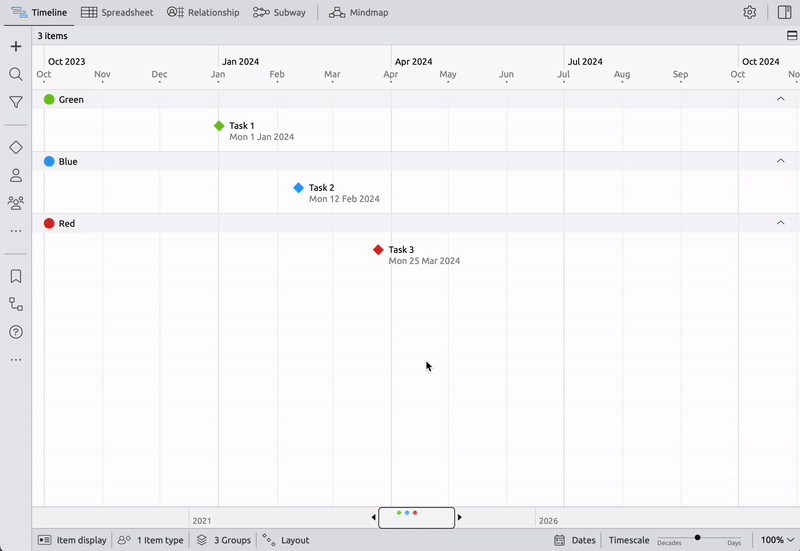The width and height of the screenshot is (800, 551).
Task: Click the 'Oct 2023' quarter header
Action: [66, 61]
